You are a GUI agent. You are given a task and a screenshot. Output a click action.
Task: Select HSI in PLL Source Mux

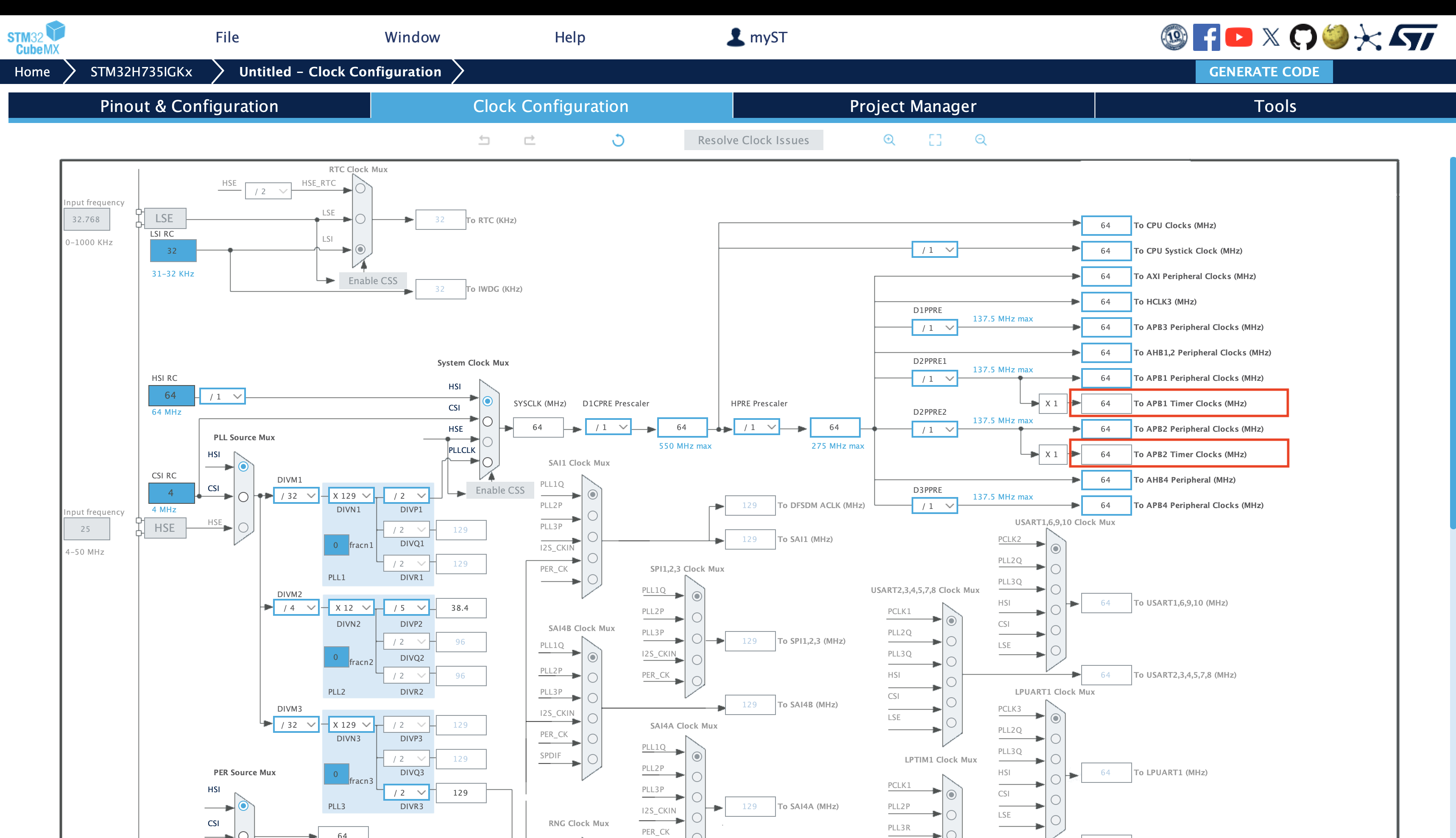click(243, 466)
